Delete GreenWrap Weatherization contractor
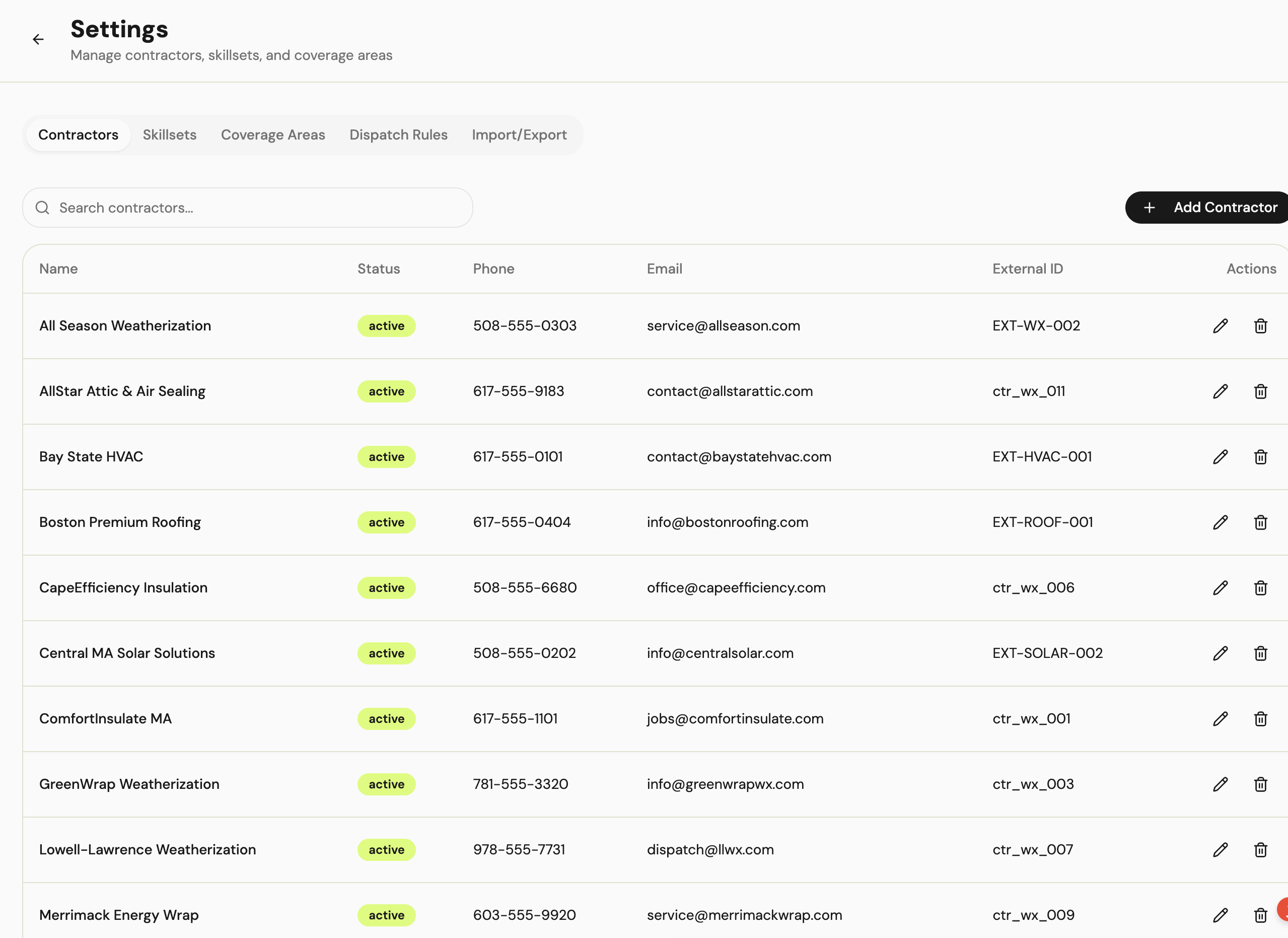Viewport: 1288px width, 938px height. point(1260,784)
